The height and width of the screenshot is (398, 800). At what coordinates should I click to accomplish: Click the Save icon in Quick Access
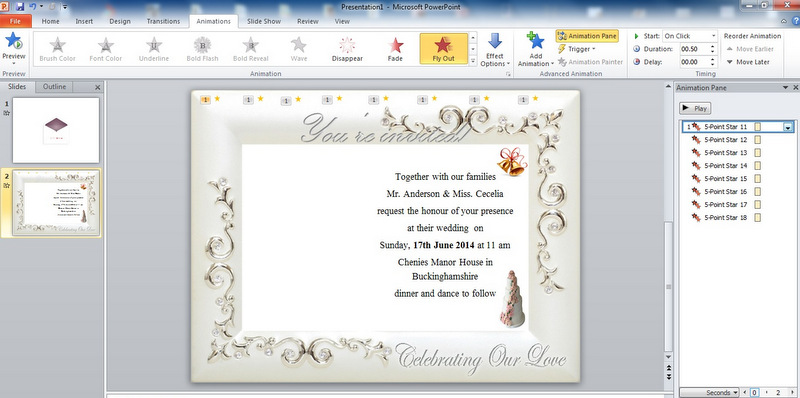tap(20, 7)
